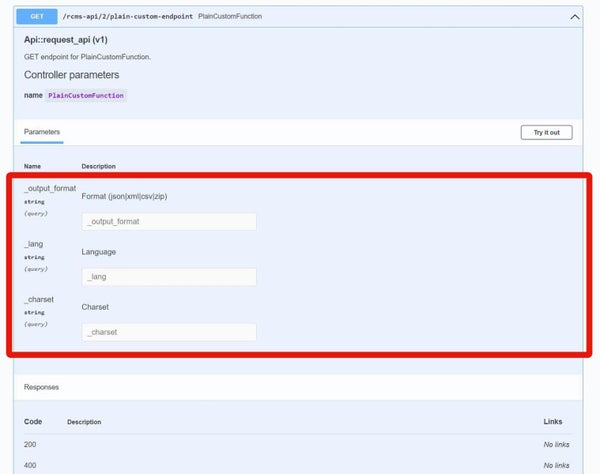Click the Api::request_api (v1) heading
The height and width of the screenshot is (474, 600).
coord(65,40)
